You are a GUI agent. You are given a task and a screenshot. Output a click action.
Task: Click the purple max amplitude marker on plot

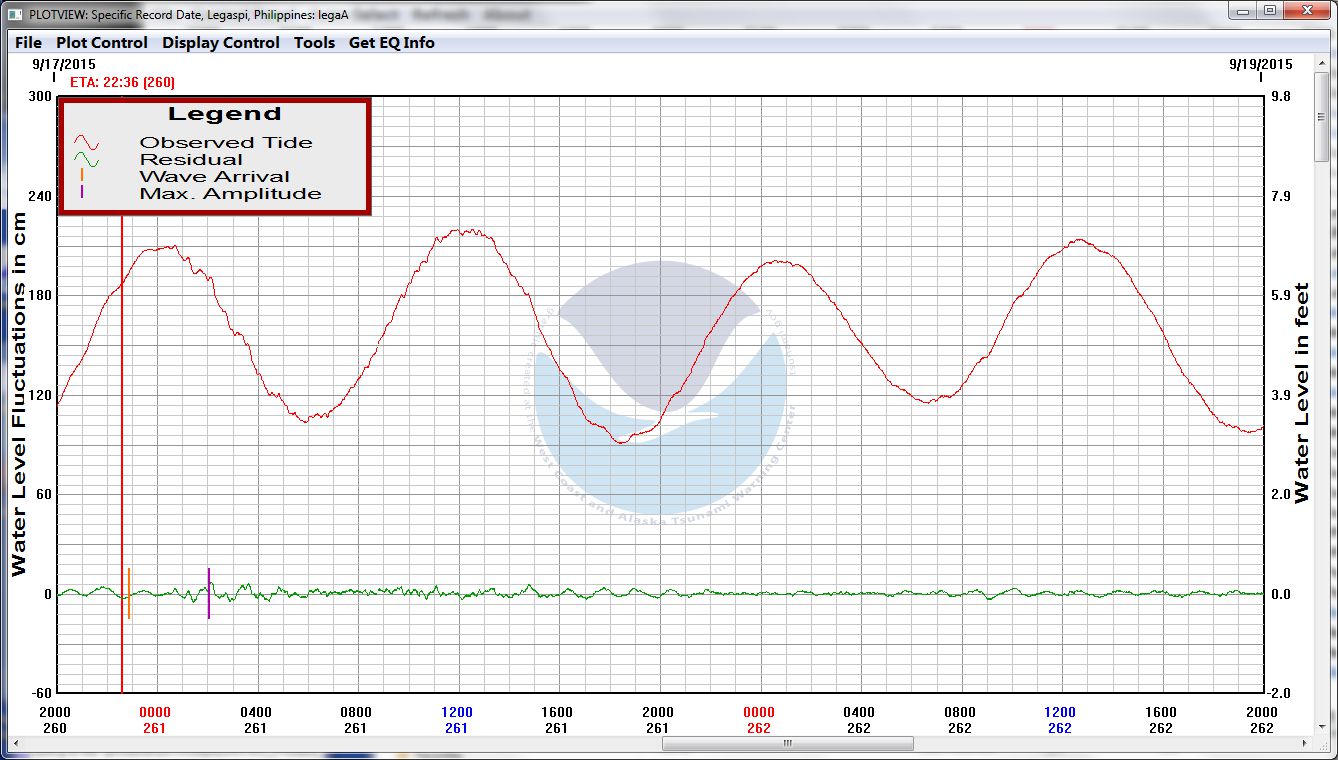point(209,593)
